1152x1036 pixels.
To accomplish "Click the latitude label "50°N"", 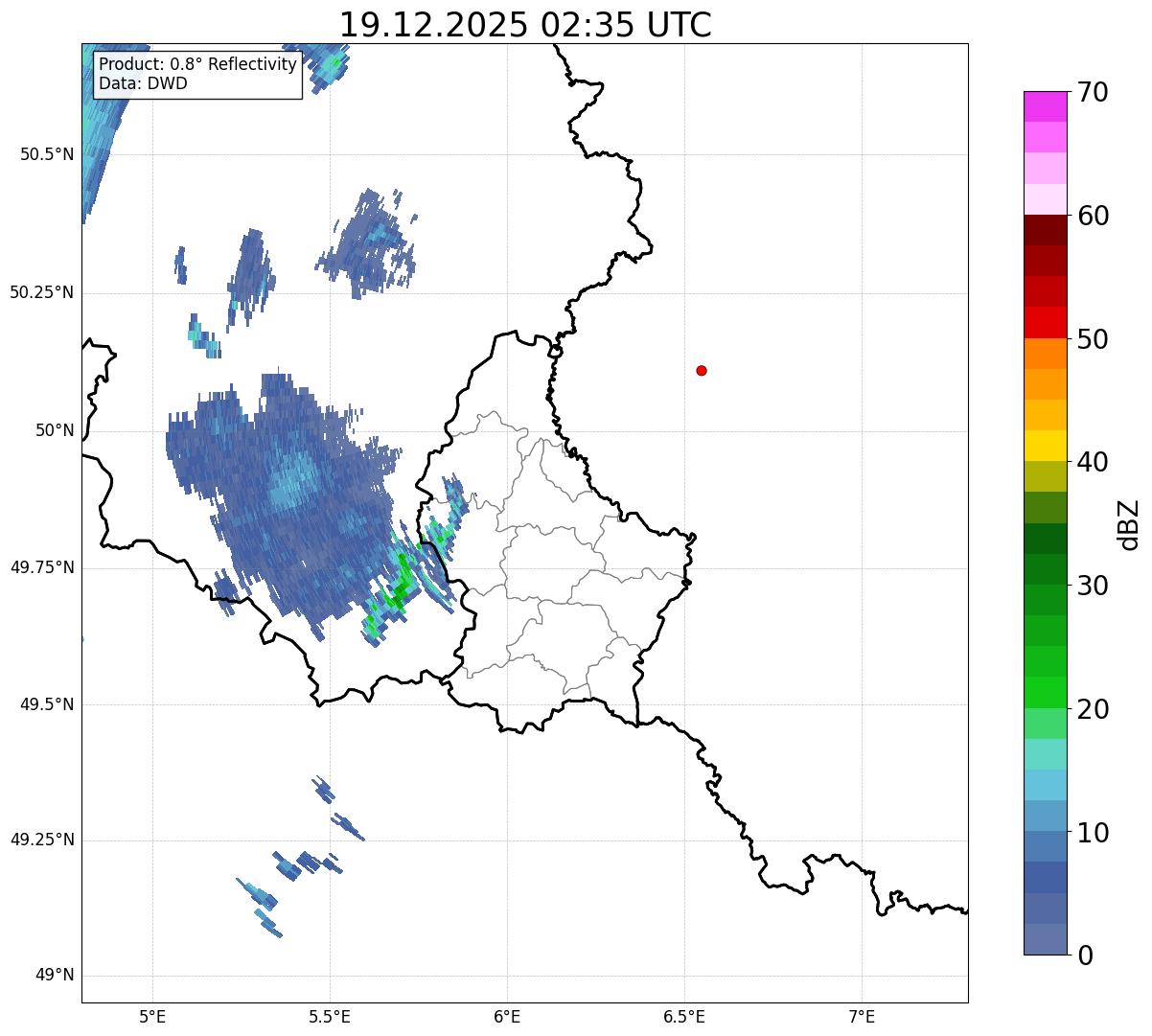I will 55,430.
